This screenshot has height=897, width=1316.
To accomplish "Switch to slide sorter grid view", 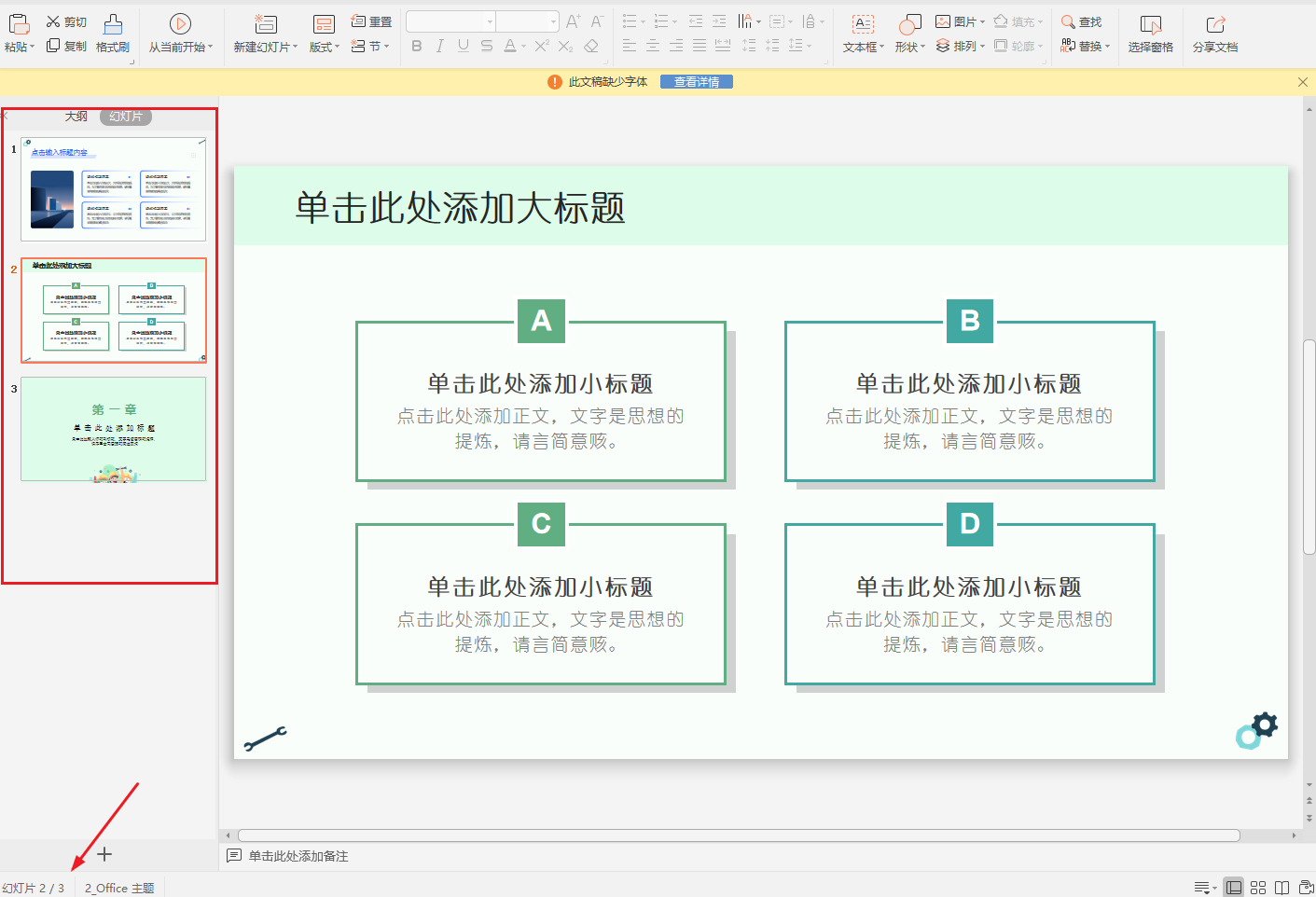I will (x=1258, y=888).
